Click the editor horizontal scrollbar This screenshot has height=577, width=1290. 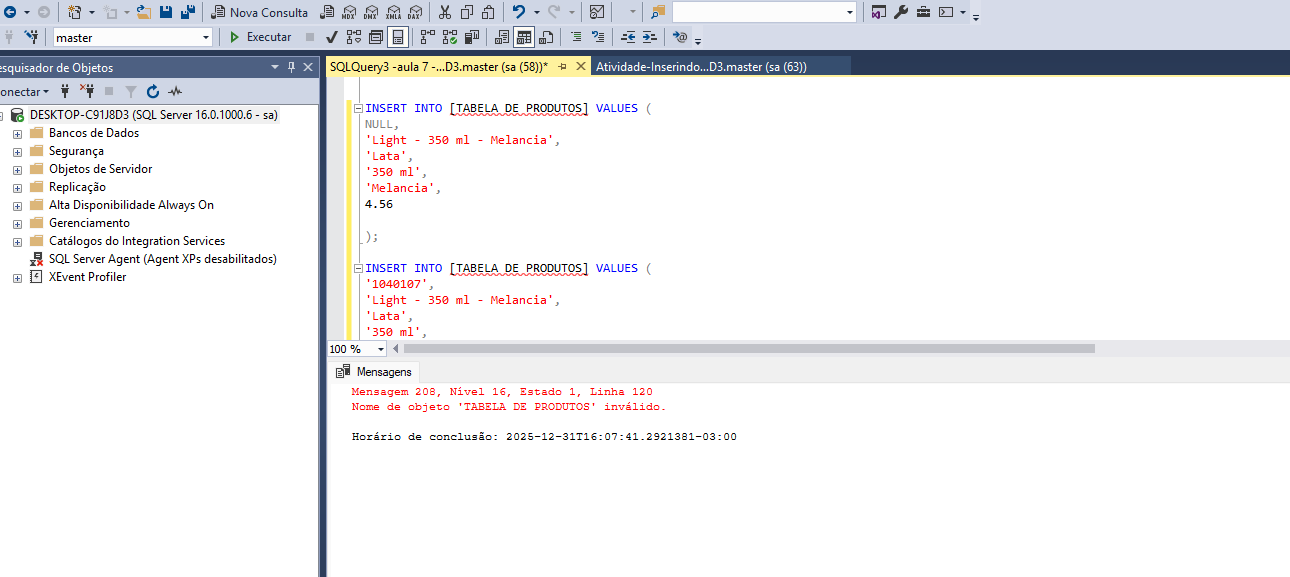[x=748, y=349]
